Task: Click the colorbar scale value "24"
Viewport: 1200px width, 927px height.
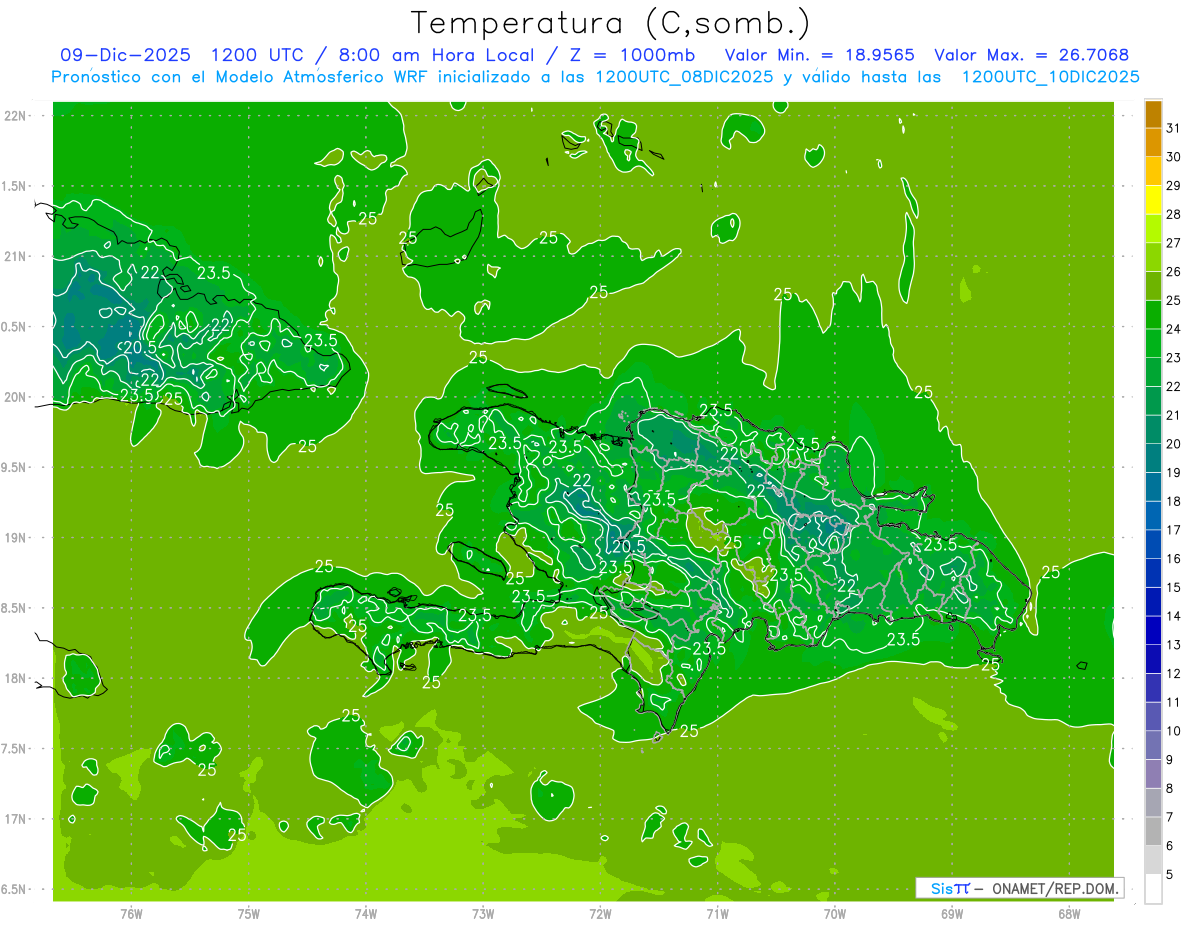Action: point(1173,329)
